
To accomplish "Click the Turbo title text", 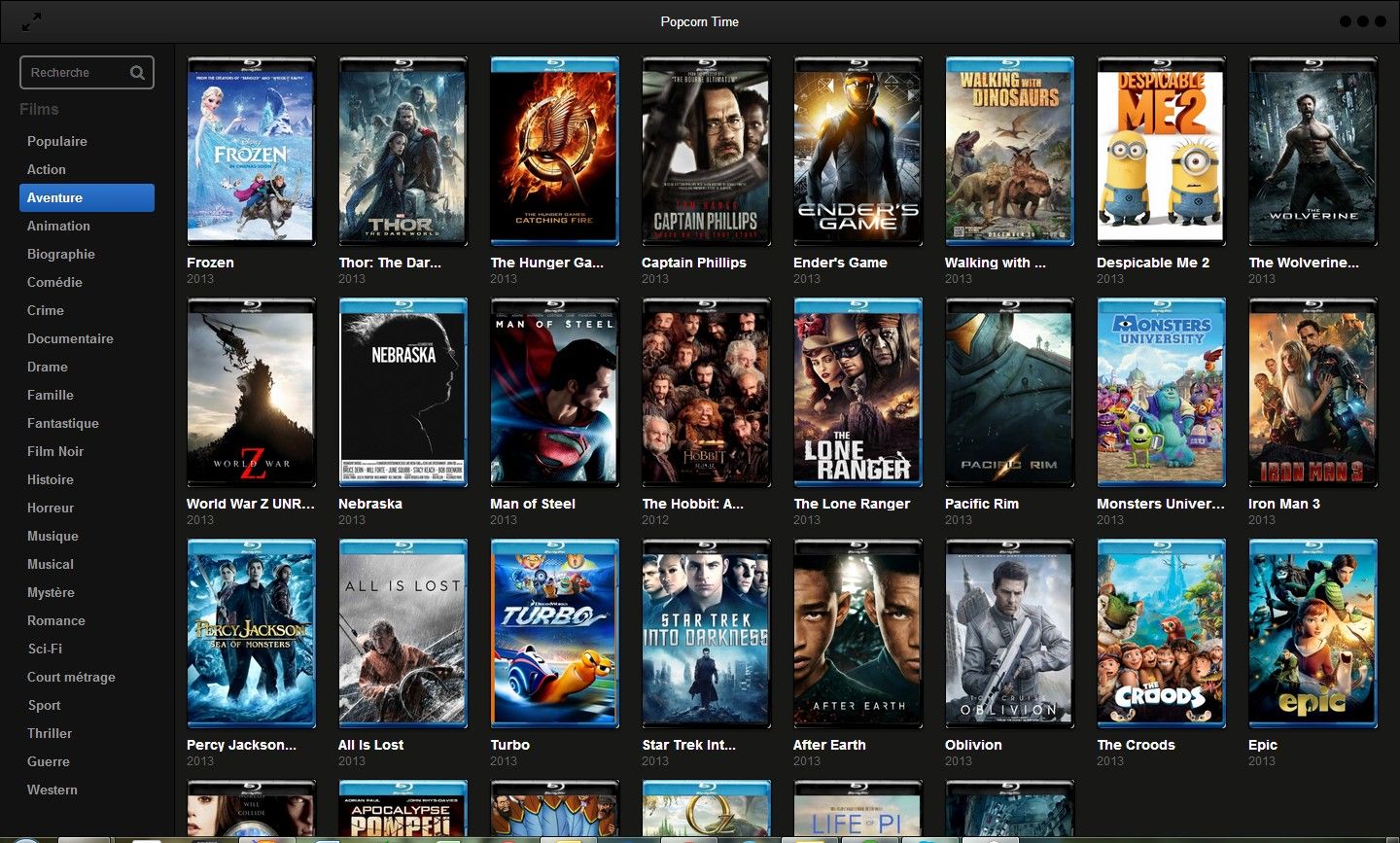I will (509, 745).
